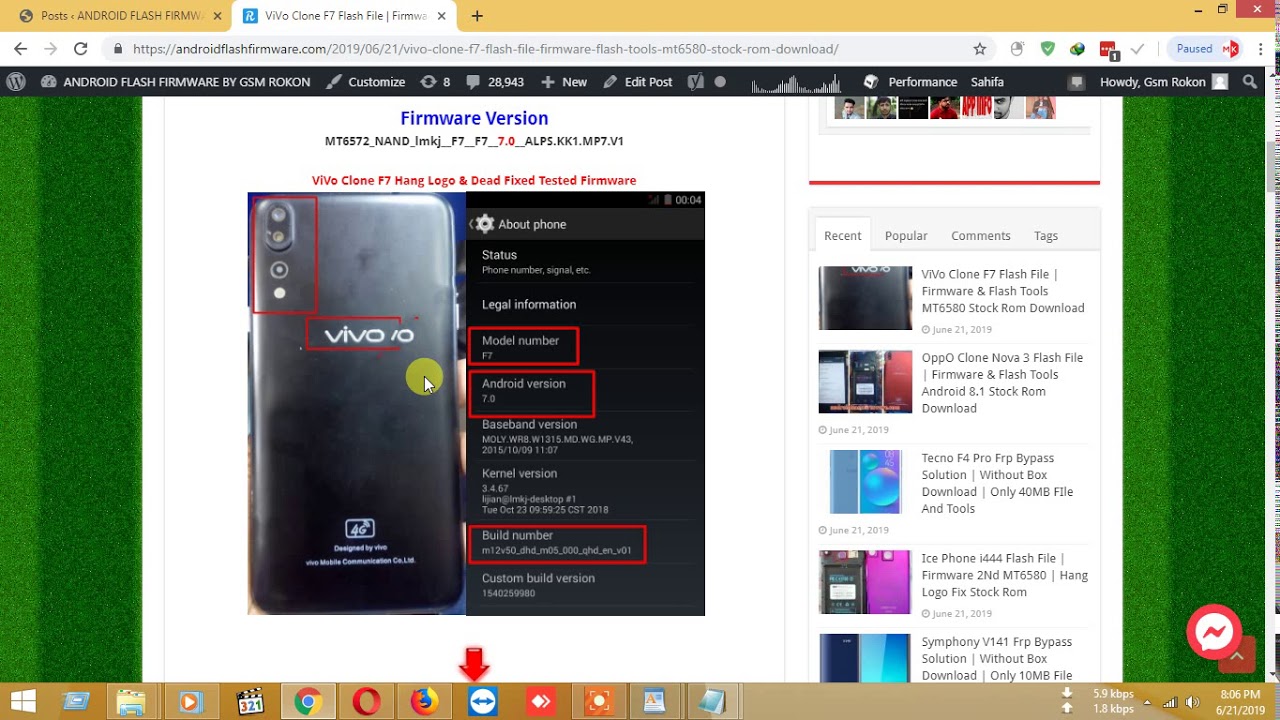The width and height of the screenshot is (1280, 720).
Task: Click the vivo phone and About phone image
Action: point(476,403)
